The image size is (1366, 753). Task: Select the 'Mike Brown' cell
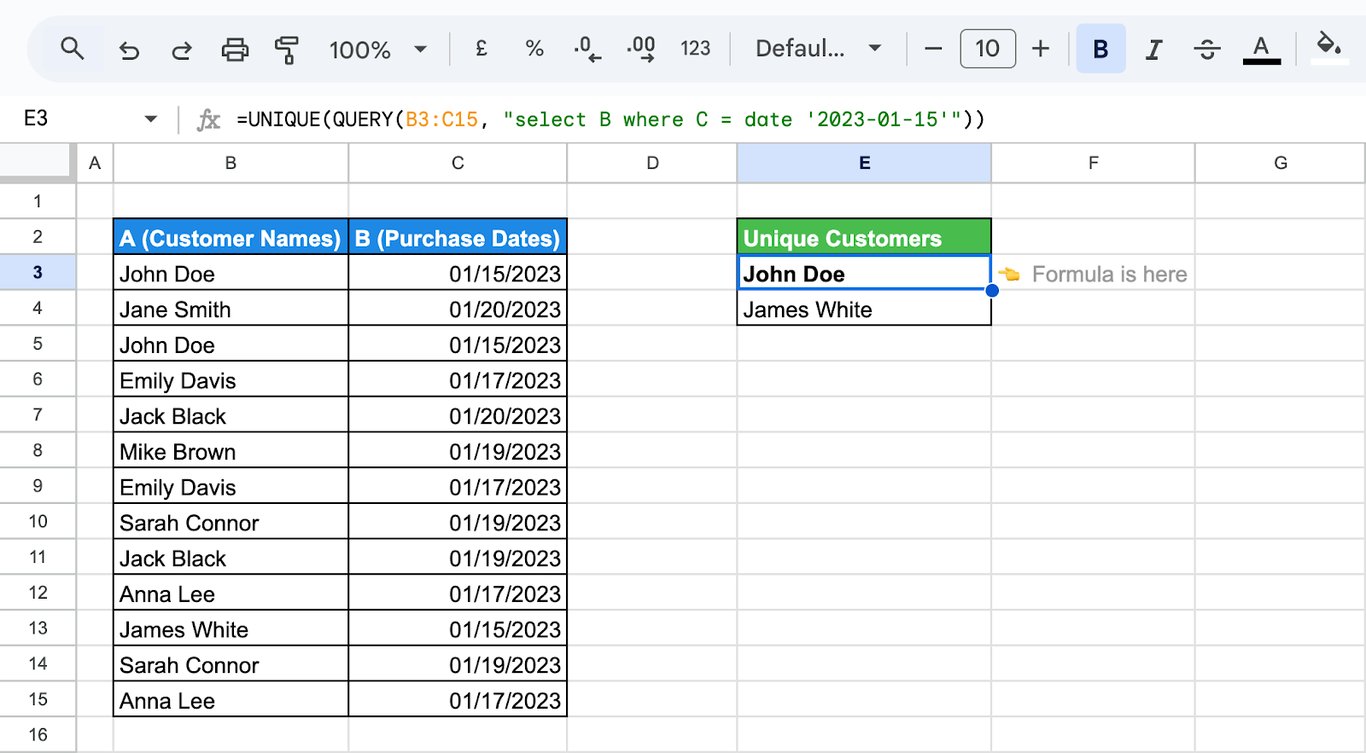pyautogui.click(x=231, y=451)
